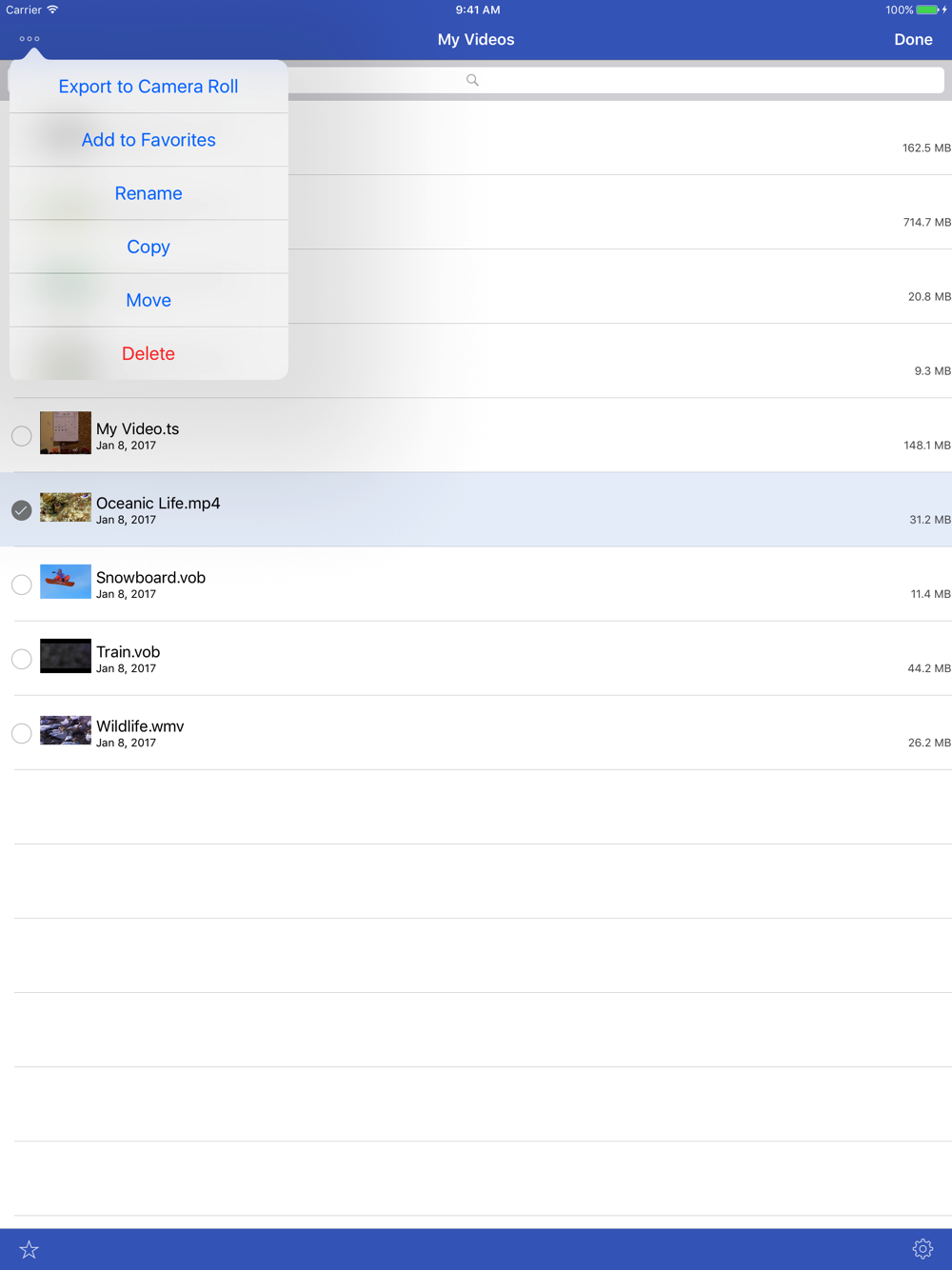Viewport: 952px width, 1270px height.
Task: Uncheck the Oceanic Life.mp4 checkbox
Action: (x=21, y=510)
